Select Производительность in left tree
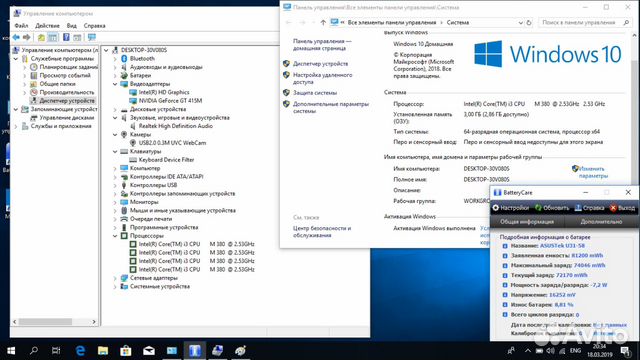This screenshot has height=360, width=640. pyautogui.click(x=67, y=92)
